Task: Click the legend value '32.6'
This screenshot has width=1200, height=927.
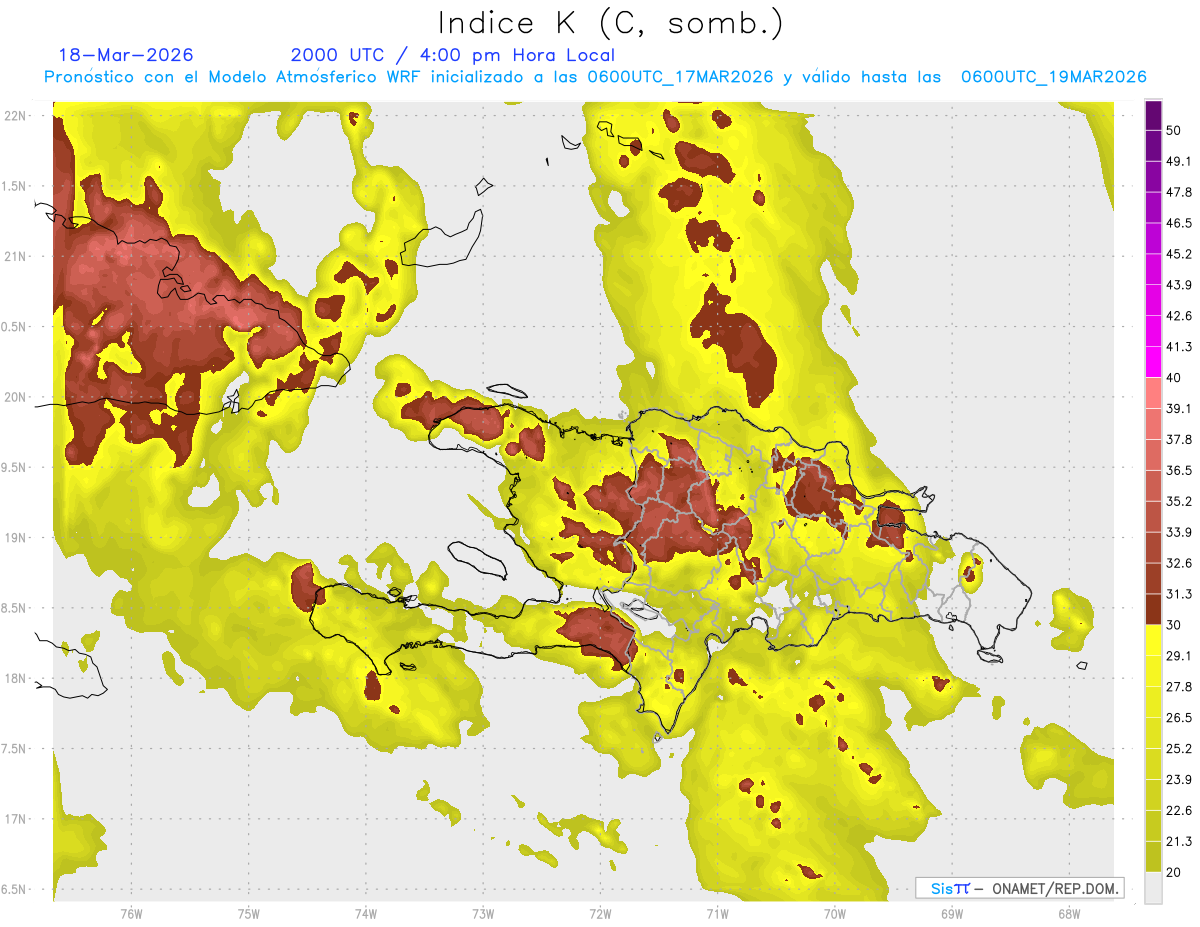Action: pos(1179,563)
